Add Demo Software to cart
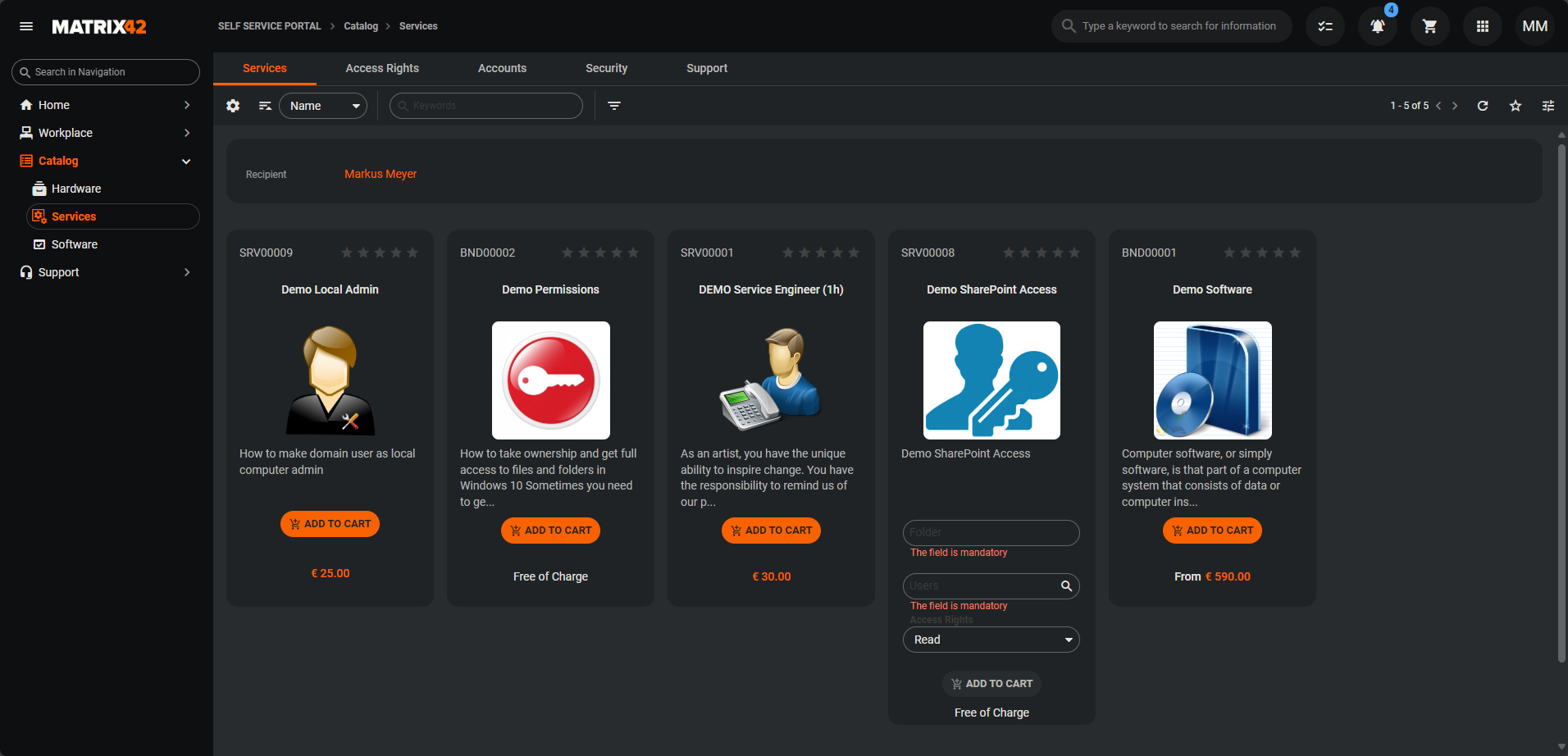 click(x=1212, y=531)
